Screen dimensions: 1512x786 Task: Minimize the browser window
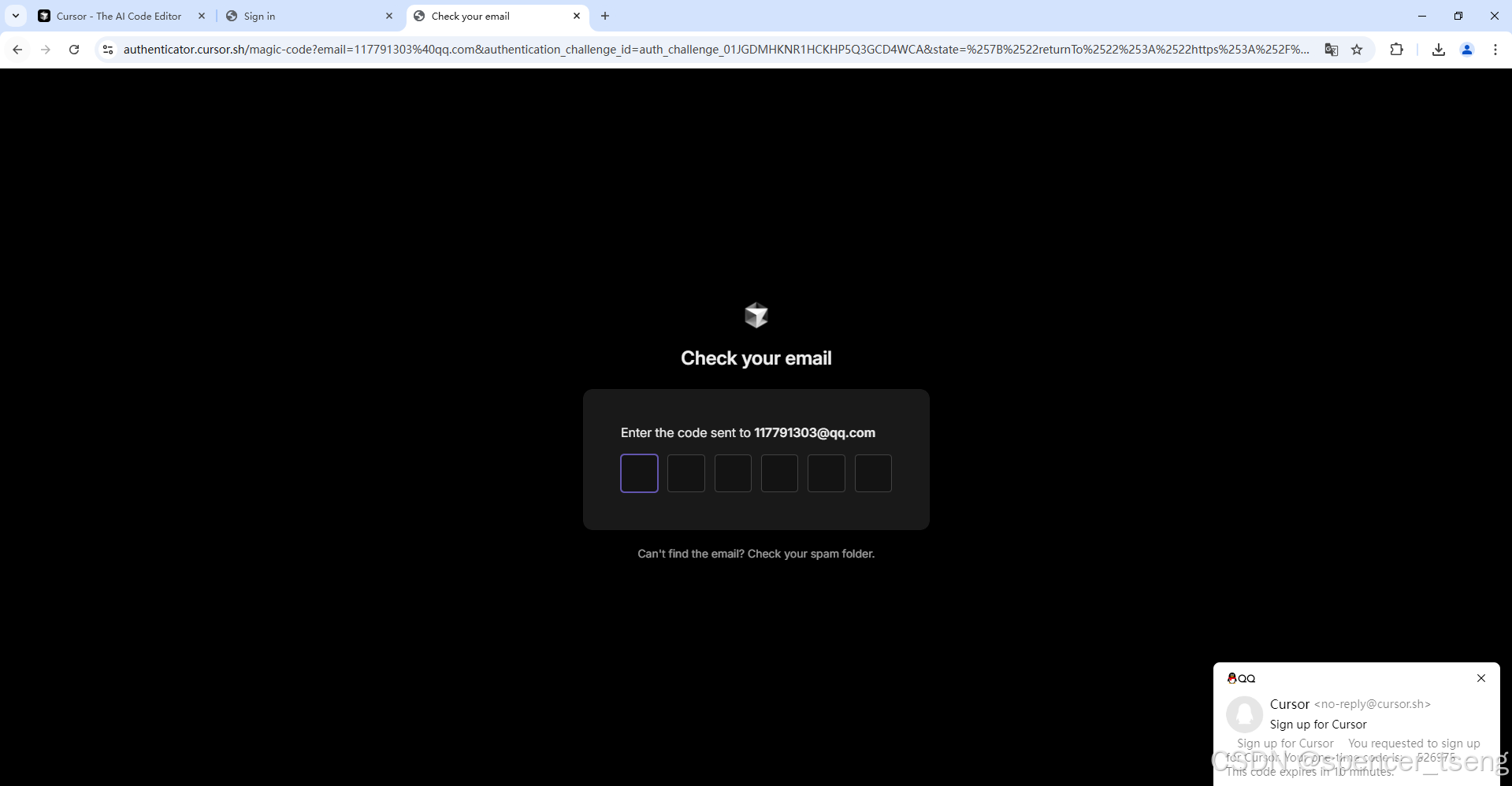[1422, 16]
